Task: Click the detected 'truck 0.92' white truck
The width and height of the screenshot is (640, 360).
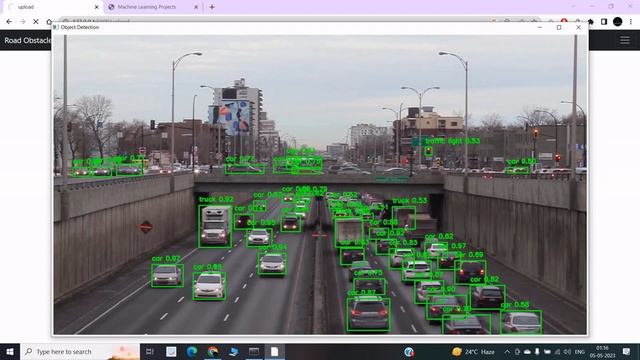Action: (x=215, y=227)
